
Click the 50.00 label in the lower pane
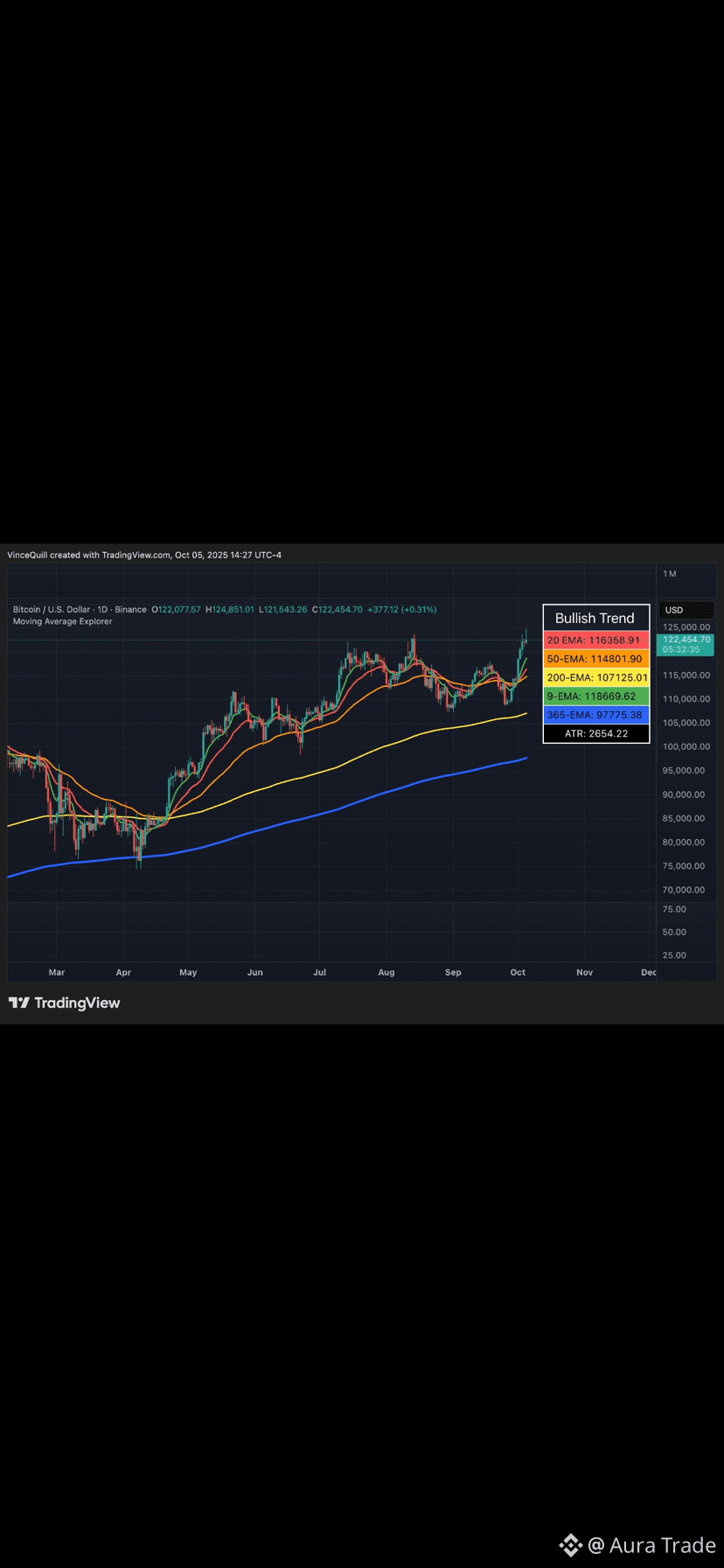[674, 932]
